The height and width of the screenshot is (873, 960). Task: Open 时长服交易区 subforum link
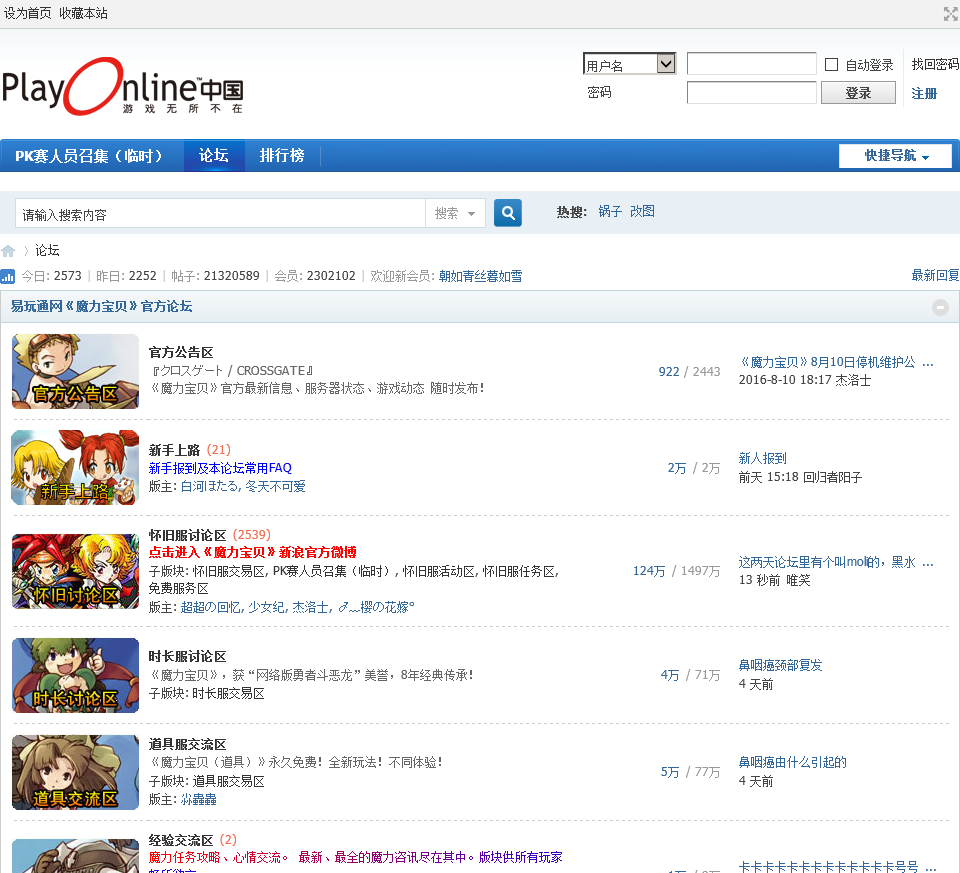[228, 694]
